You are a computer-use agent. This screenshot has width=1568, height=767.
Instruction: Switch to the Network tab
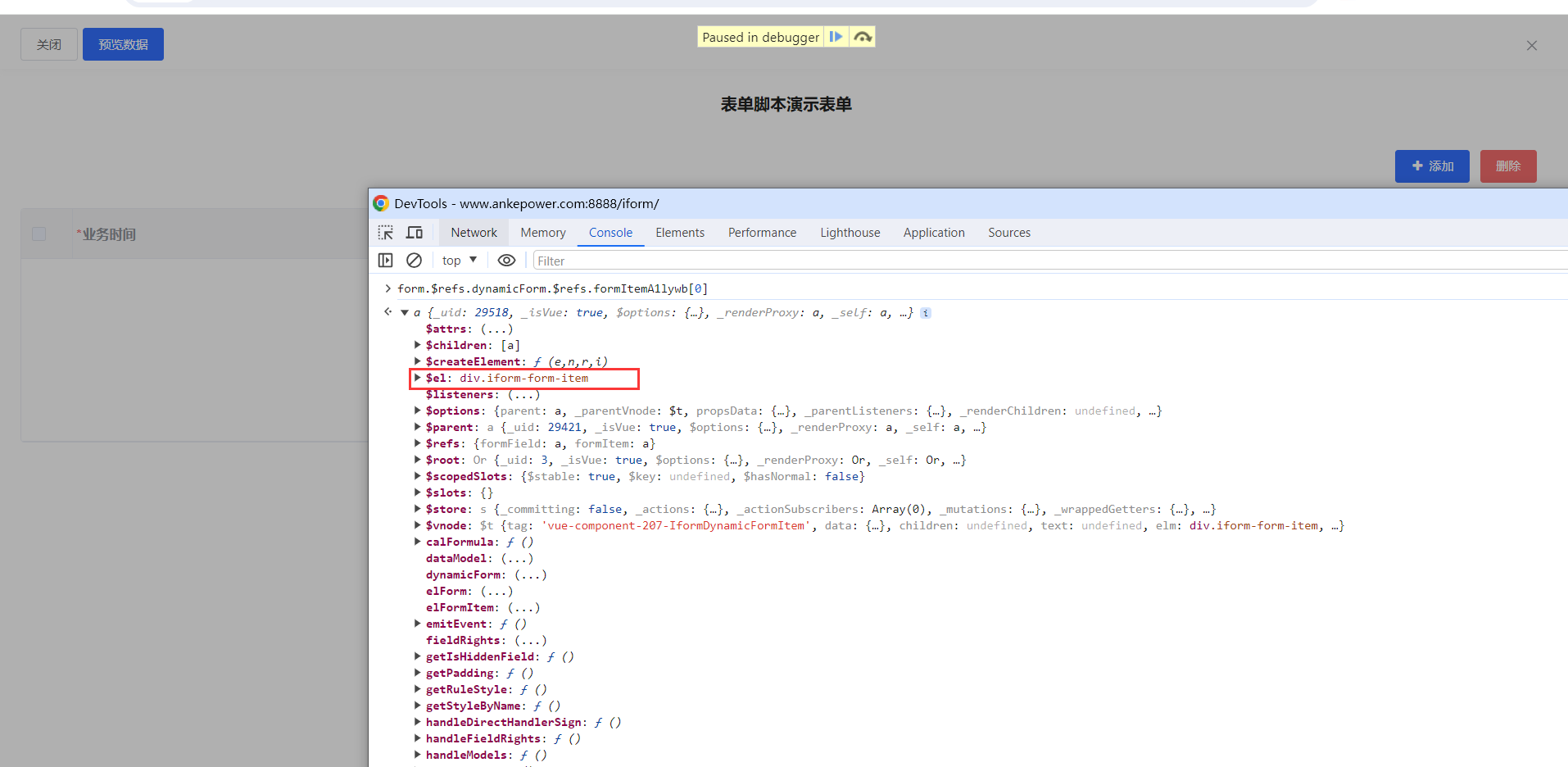474,233
